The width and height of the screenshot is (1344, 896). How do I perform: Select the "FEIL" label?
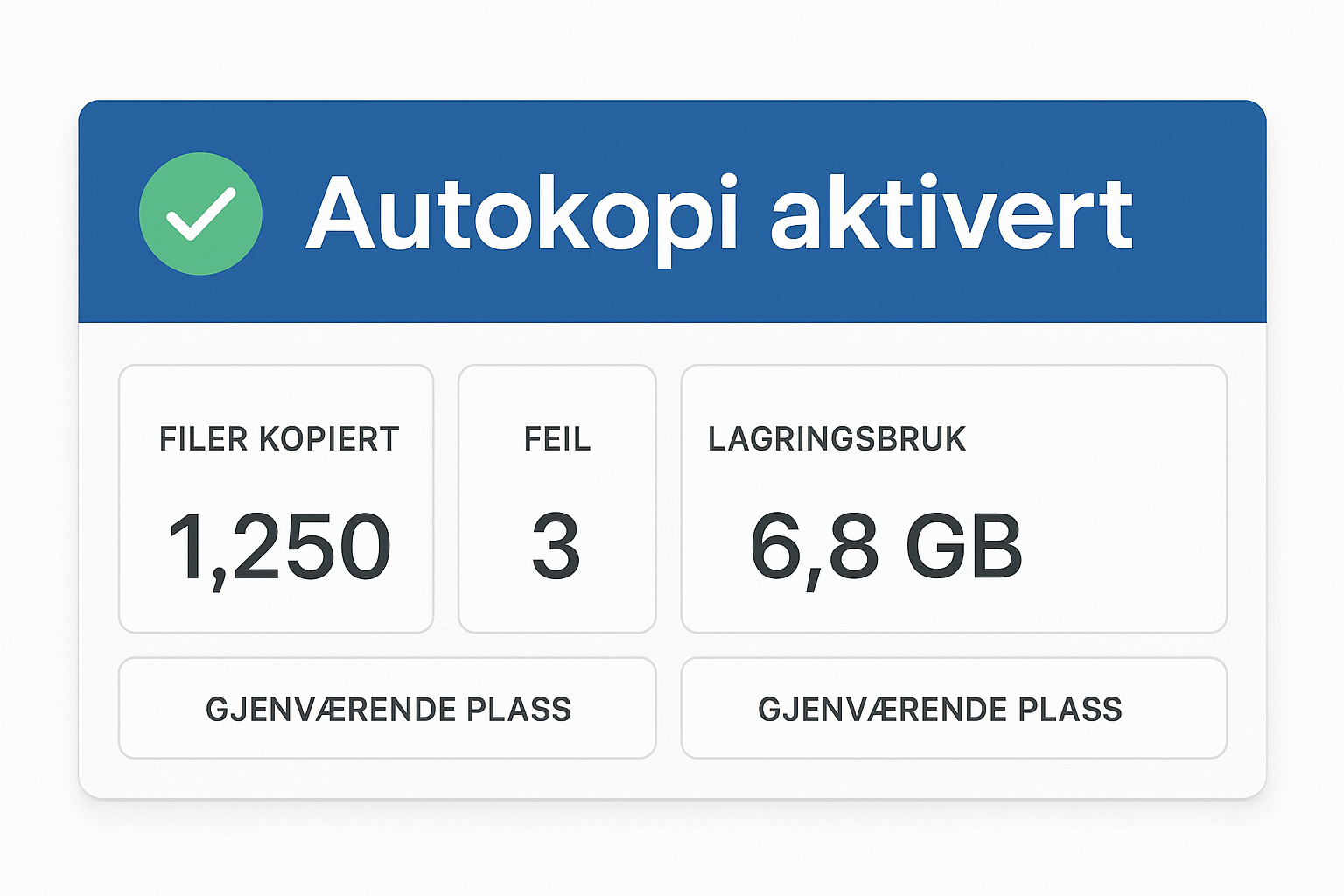point(557,439)
